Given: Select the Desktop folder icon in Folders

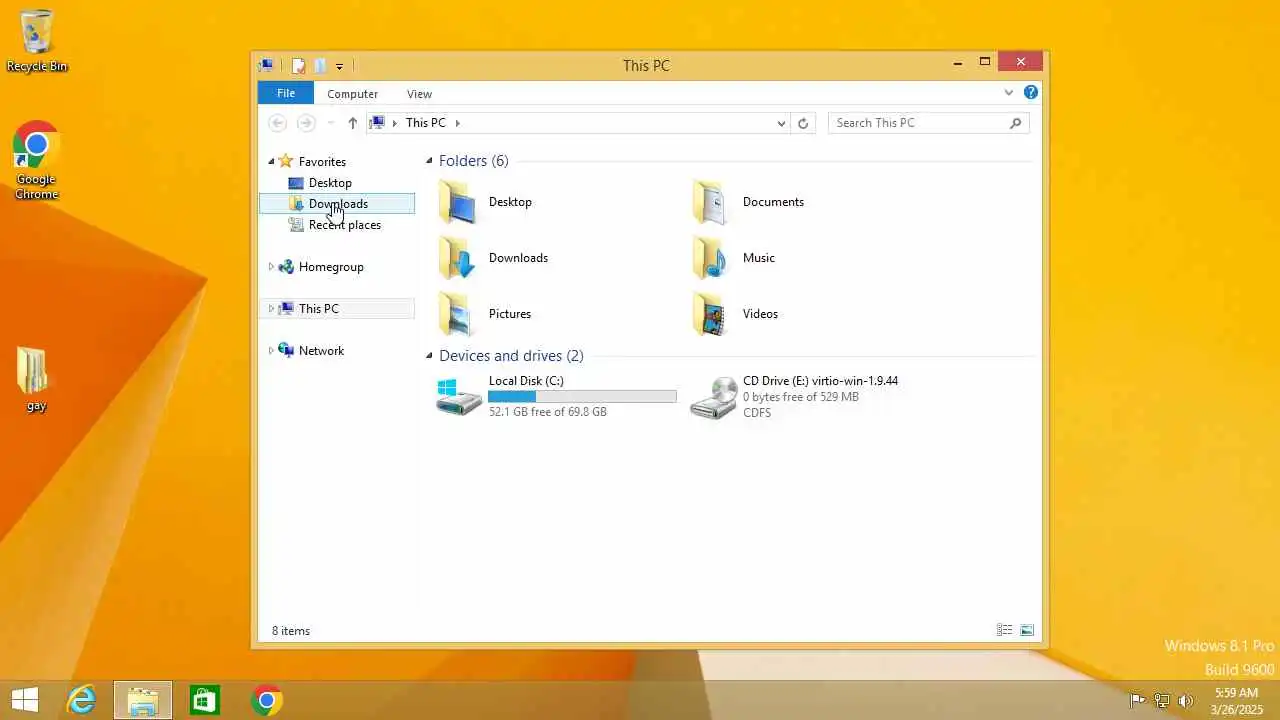Looking at the screenshot, I should pos(458,202).
